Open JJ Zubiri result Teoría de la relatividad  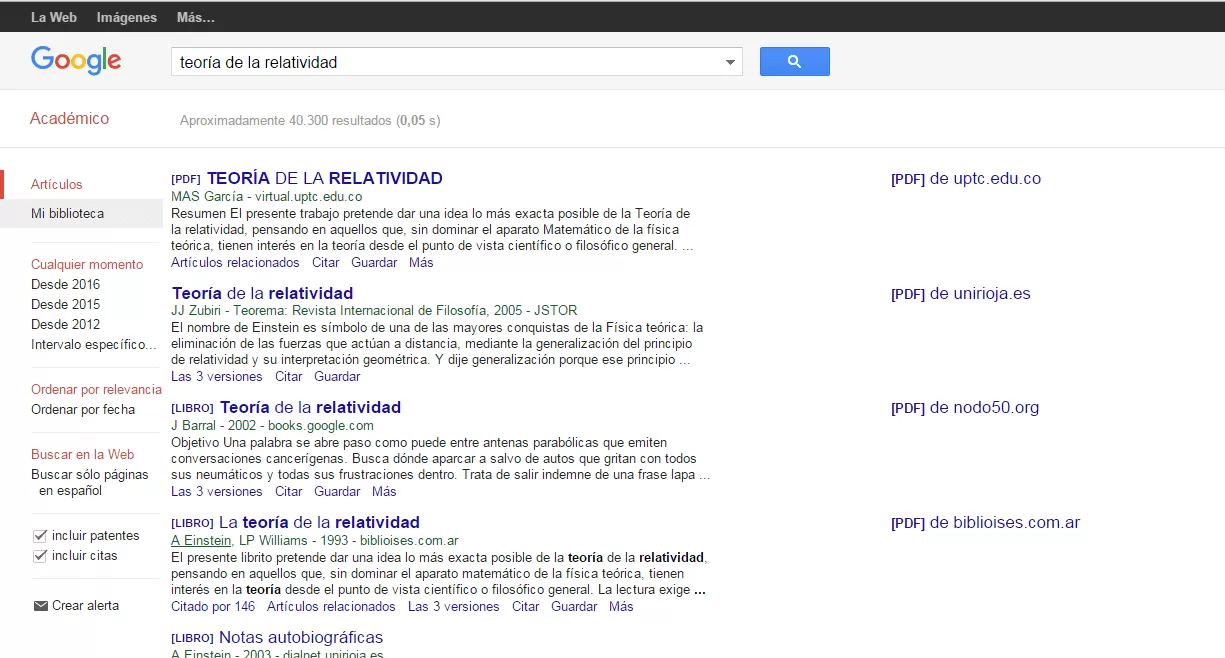click(262, 293)
